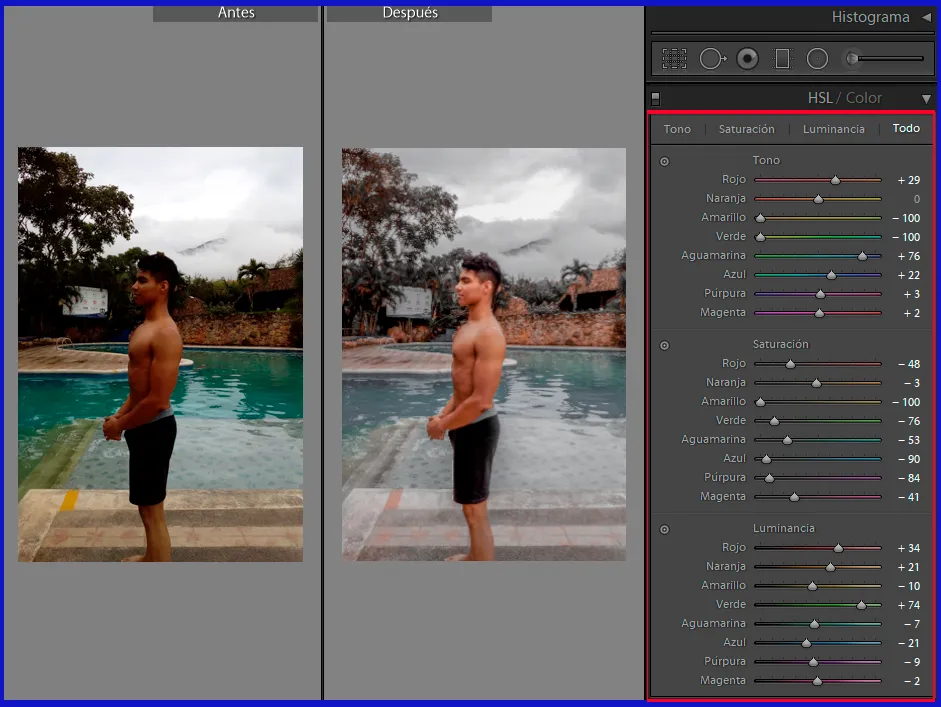Image resolution: width=941 pixels, height=707 pixels.
Task: Select the Graduated Filter tool
Action: 782,59
